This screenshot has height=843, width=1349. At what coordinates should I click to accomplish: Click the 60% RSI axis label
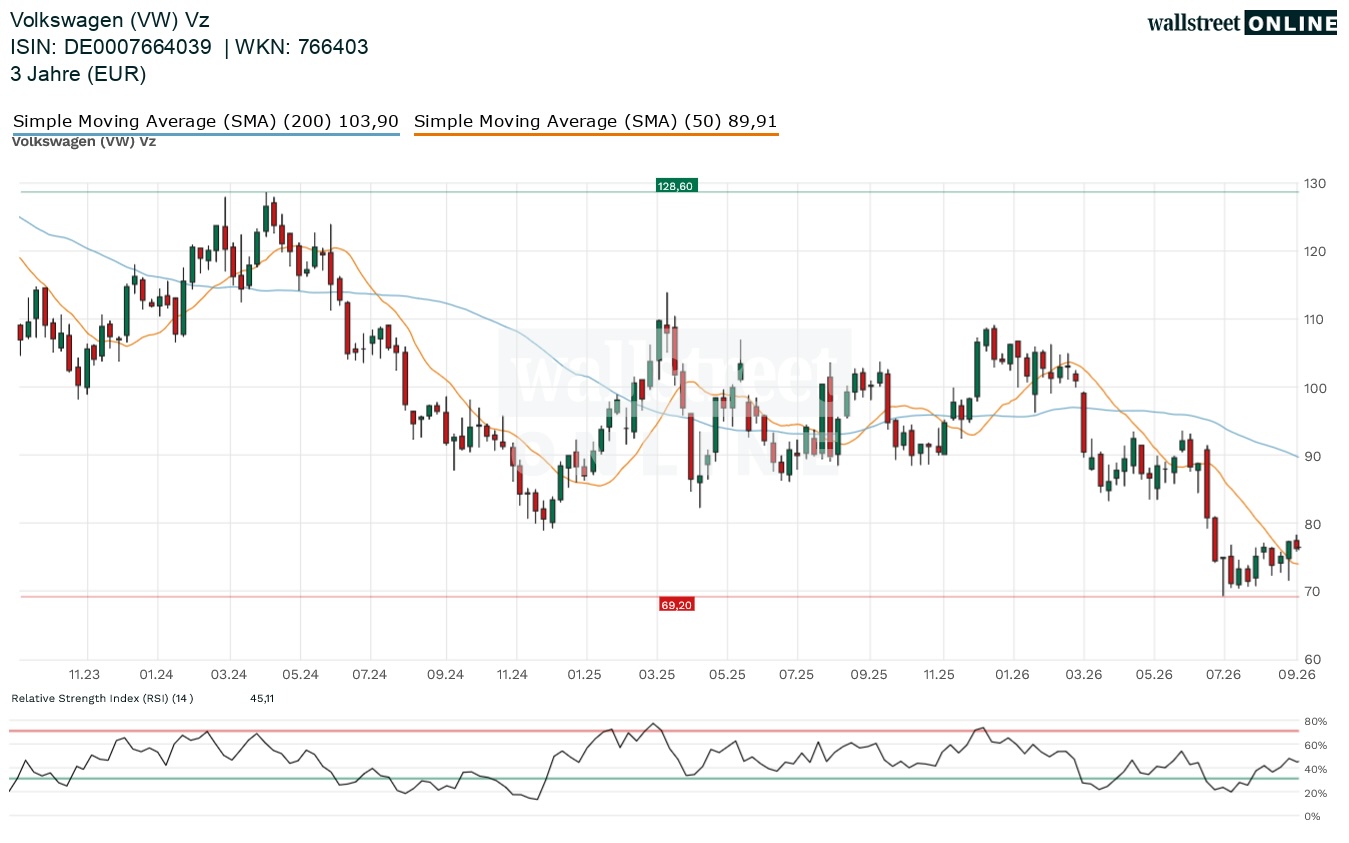click(x=1313, y=746)
